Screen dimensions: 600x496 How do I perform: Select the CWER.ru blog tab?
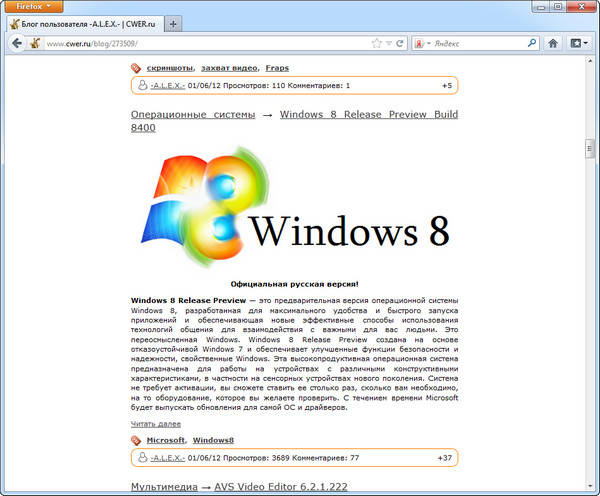pos(85,24)
